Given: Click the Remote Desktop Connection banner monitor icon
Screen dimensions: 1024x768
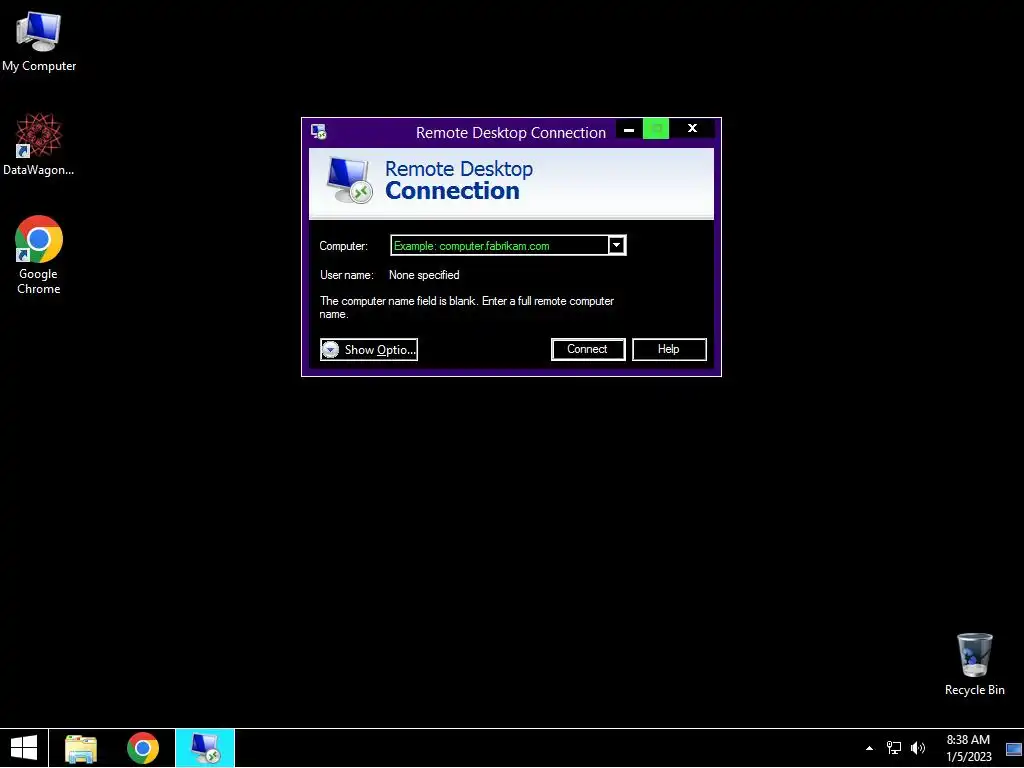Looking at the screenshot, I should click(350, 181).
